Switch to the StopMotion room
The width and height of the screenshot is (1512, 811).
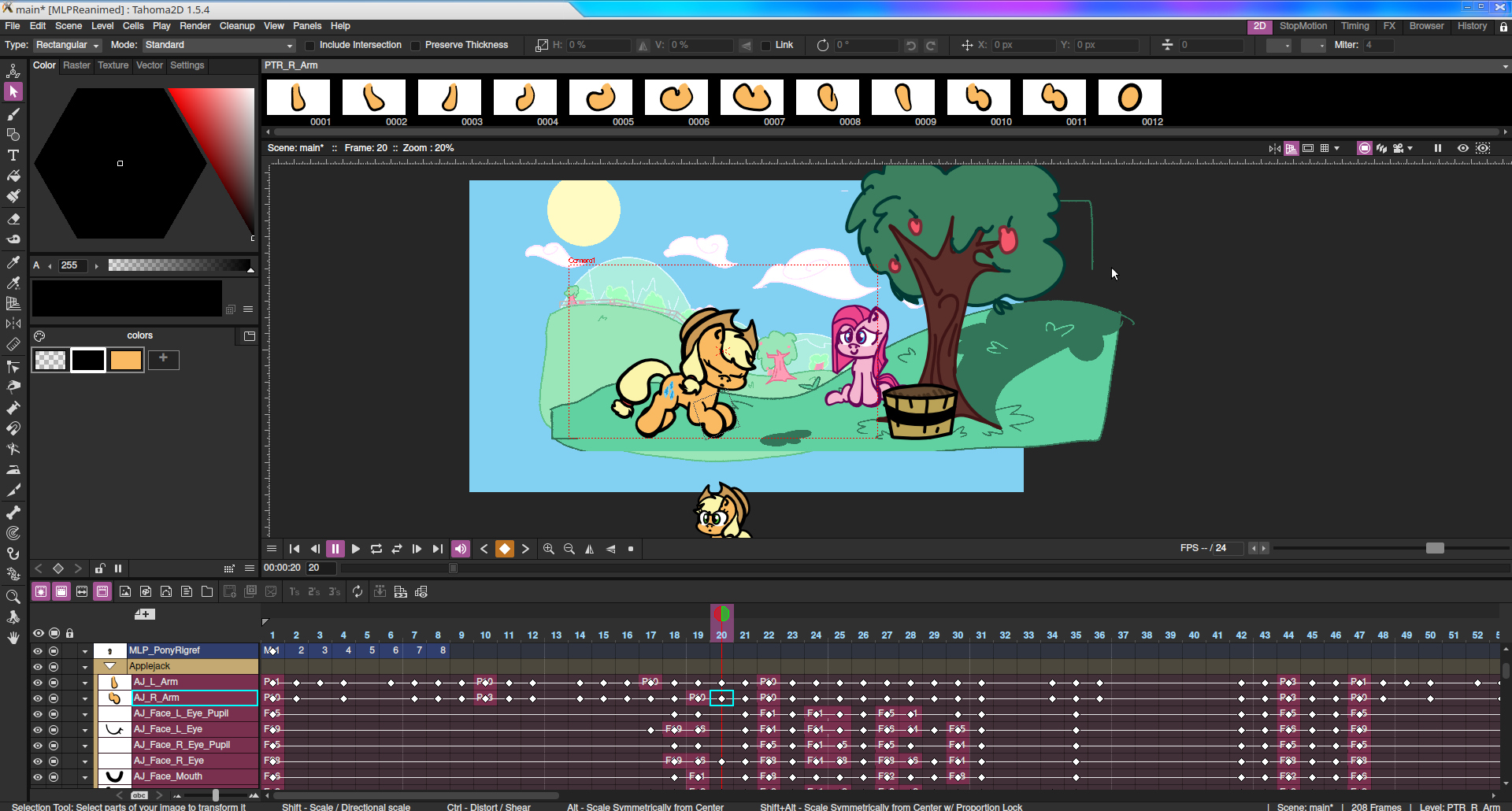[1303, 26]
